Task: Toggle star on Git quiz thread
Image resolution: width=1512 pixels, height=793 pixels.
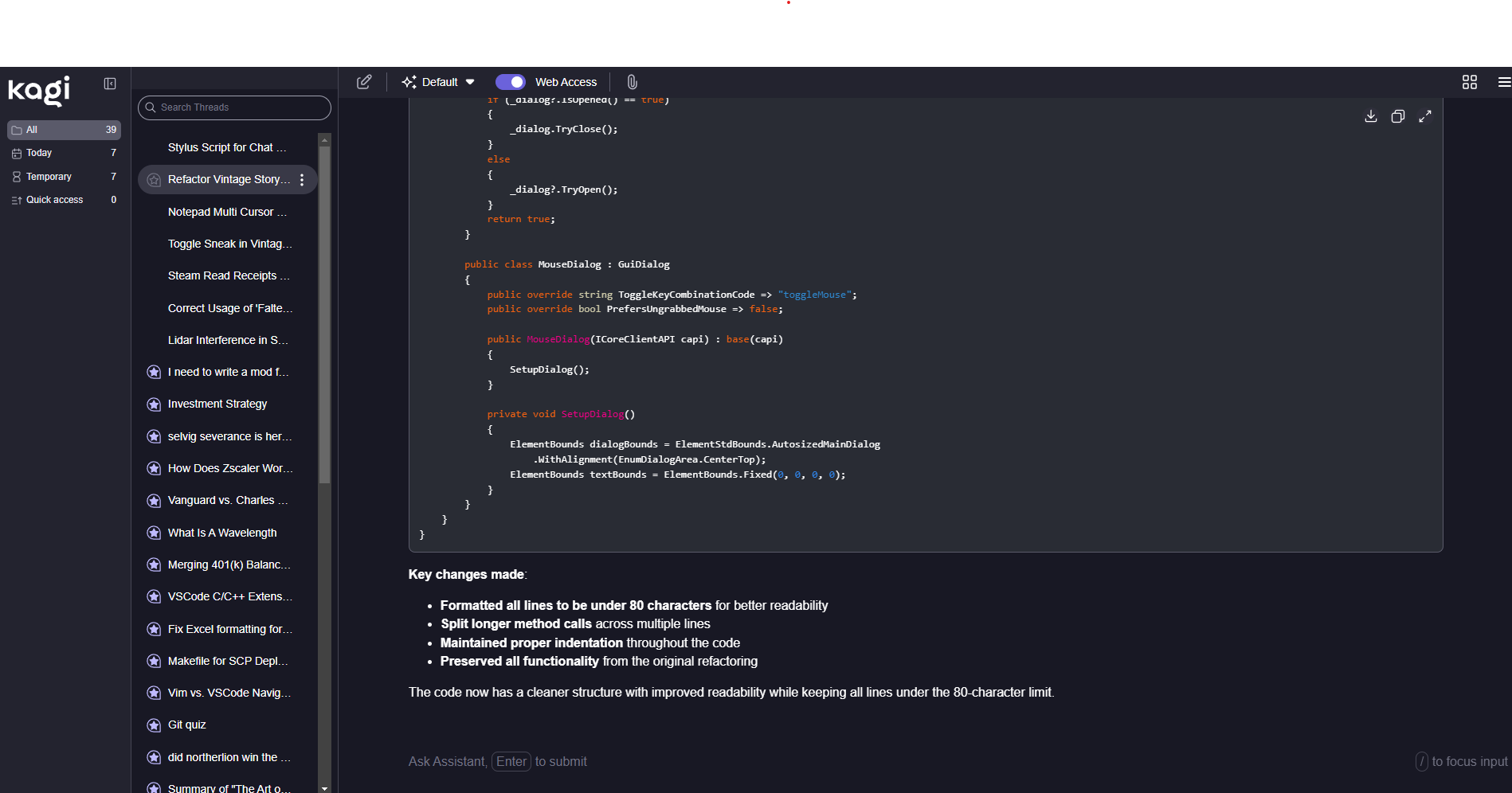Action: 154,725
